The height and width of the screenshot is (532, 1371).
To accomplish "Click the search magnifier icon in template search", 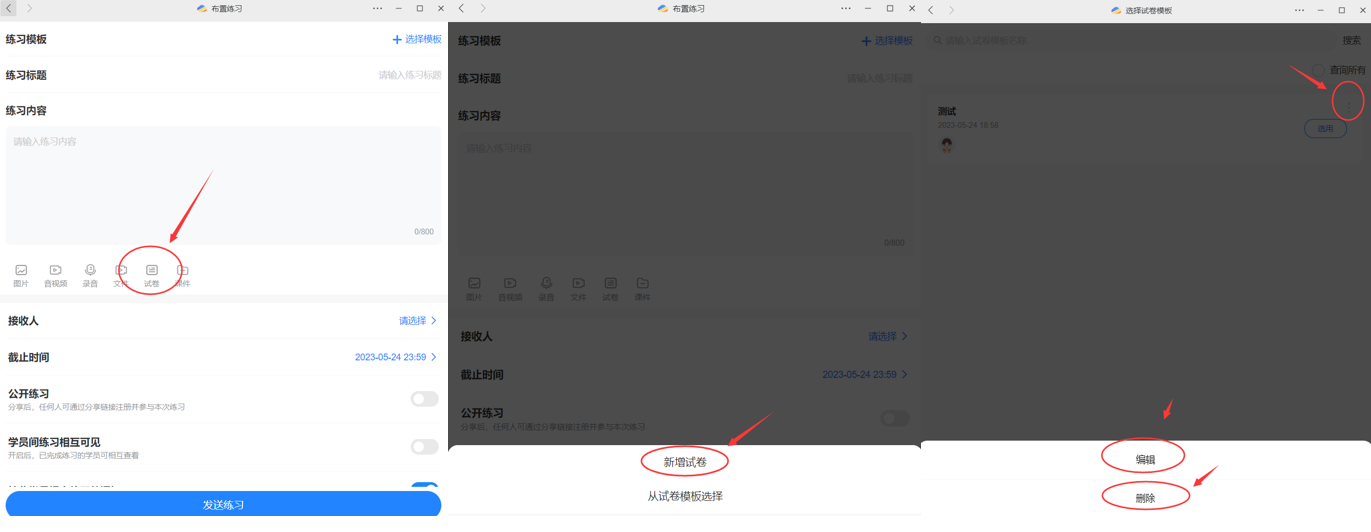I will click(938, 41).
